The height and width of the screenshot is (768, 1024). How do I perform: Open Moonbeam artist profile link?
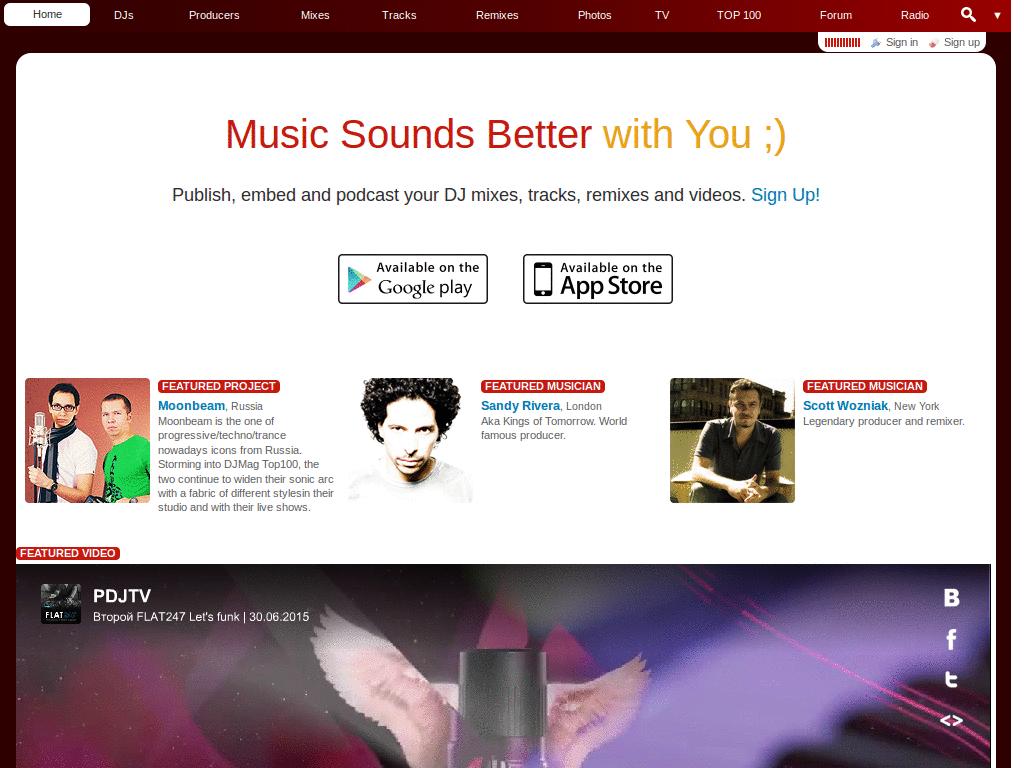click(x=191, y=406)
